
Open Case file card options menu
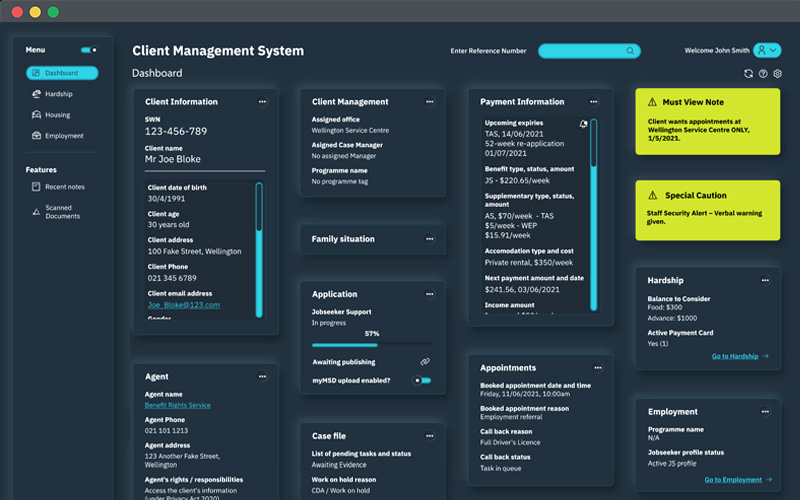pyautogui.click(x=430, y=436)
